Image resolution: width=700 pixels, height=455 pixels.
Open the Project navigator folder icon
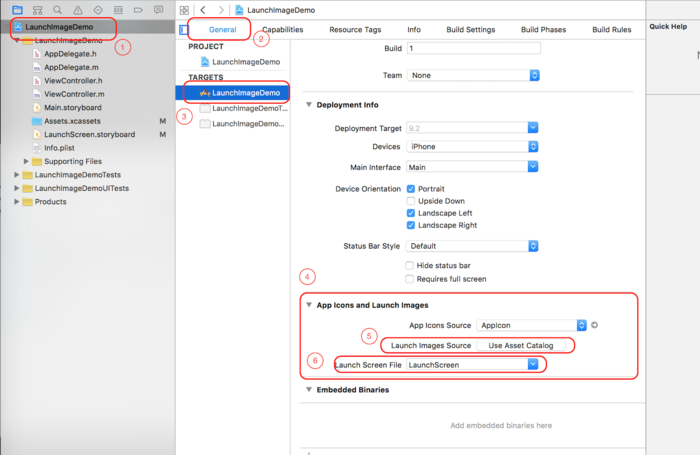click(x=17, y=10)
